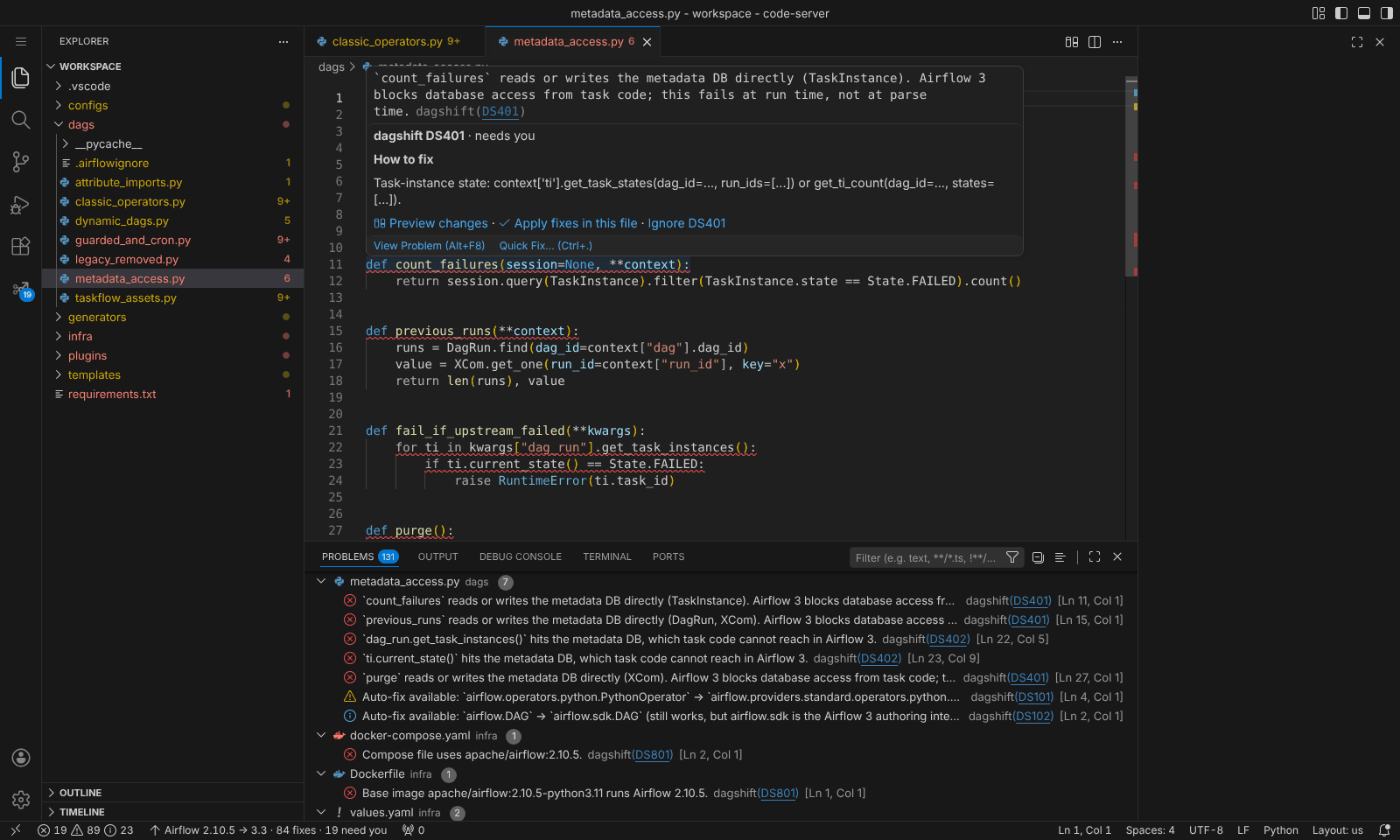This screenshot has width=1400, height=840.
Task: Select the PROBLEMS panel tab
Action: coord(360,556)
